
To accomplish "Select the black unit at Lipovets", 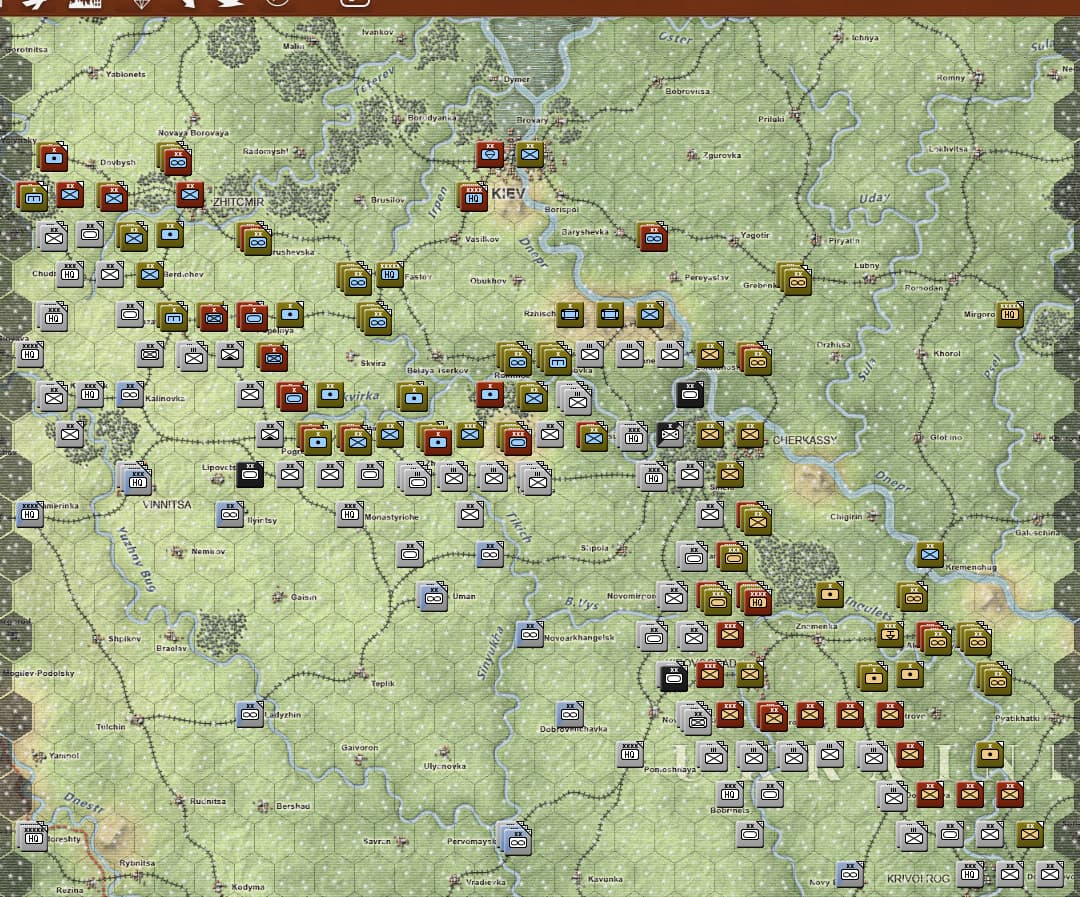I will (250, 474).
